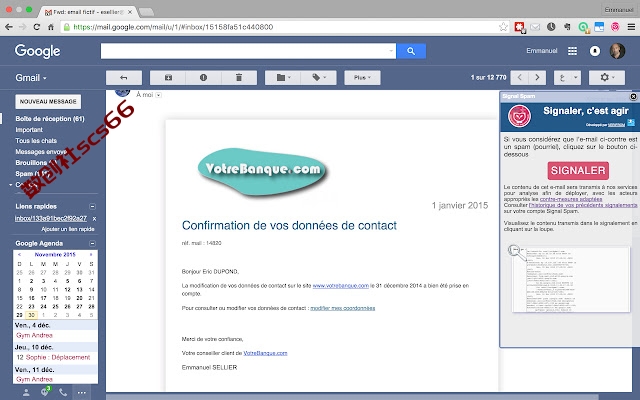Open Tous les chats
The image size is (640, 400).
click(36, 141)
